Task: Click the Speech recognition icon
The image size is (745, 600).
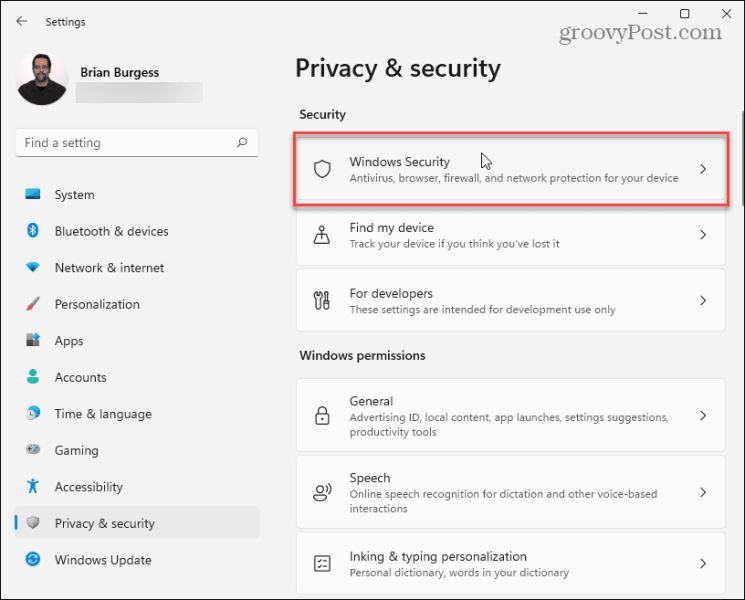Action: (x=322, y=492)
